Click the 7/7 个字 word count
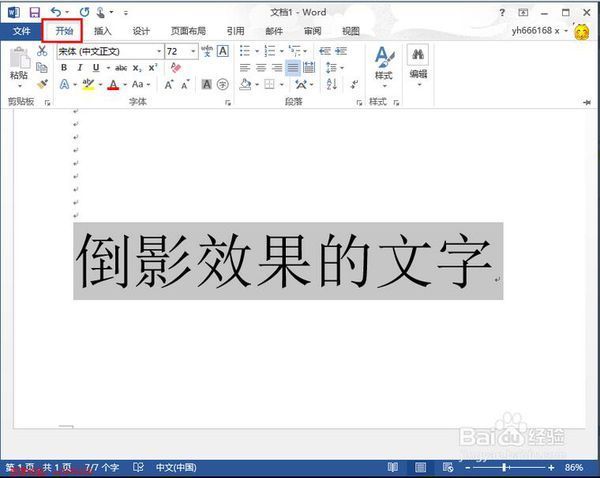 pos(102,467)
